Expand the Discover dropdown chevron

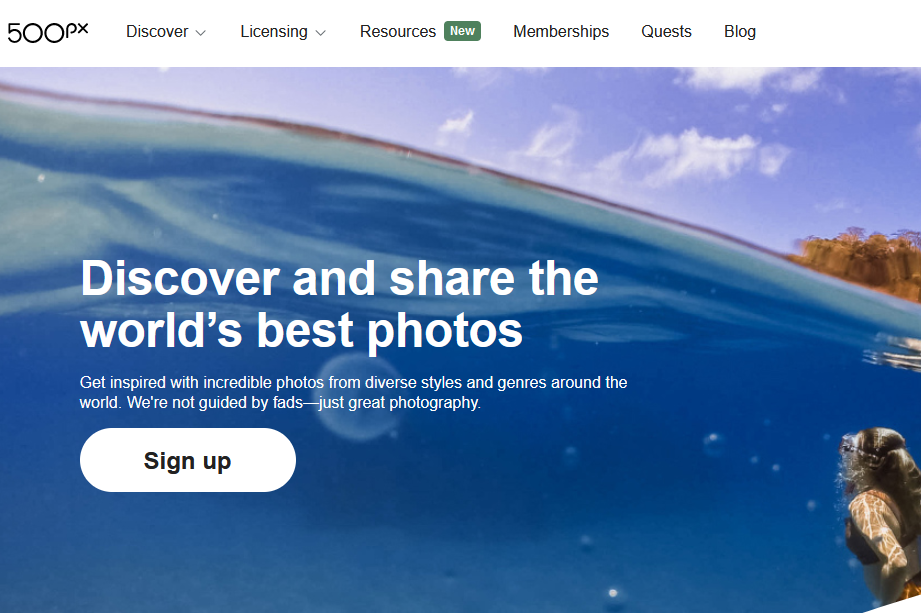pos(200,33)
